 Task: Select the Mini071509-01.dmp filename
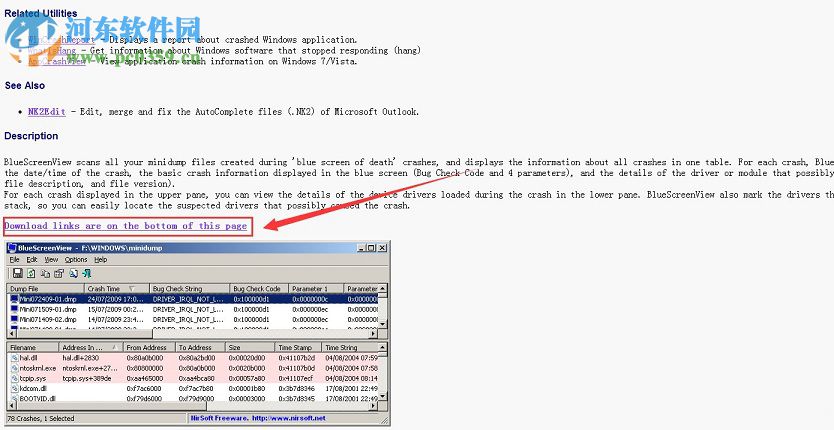tap(48, 309)
